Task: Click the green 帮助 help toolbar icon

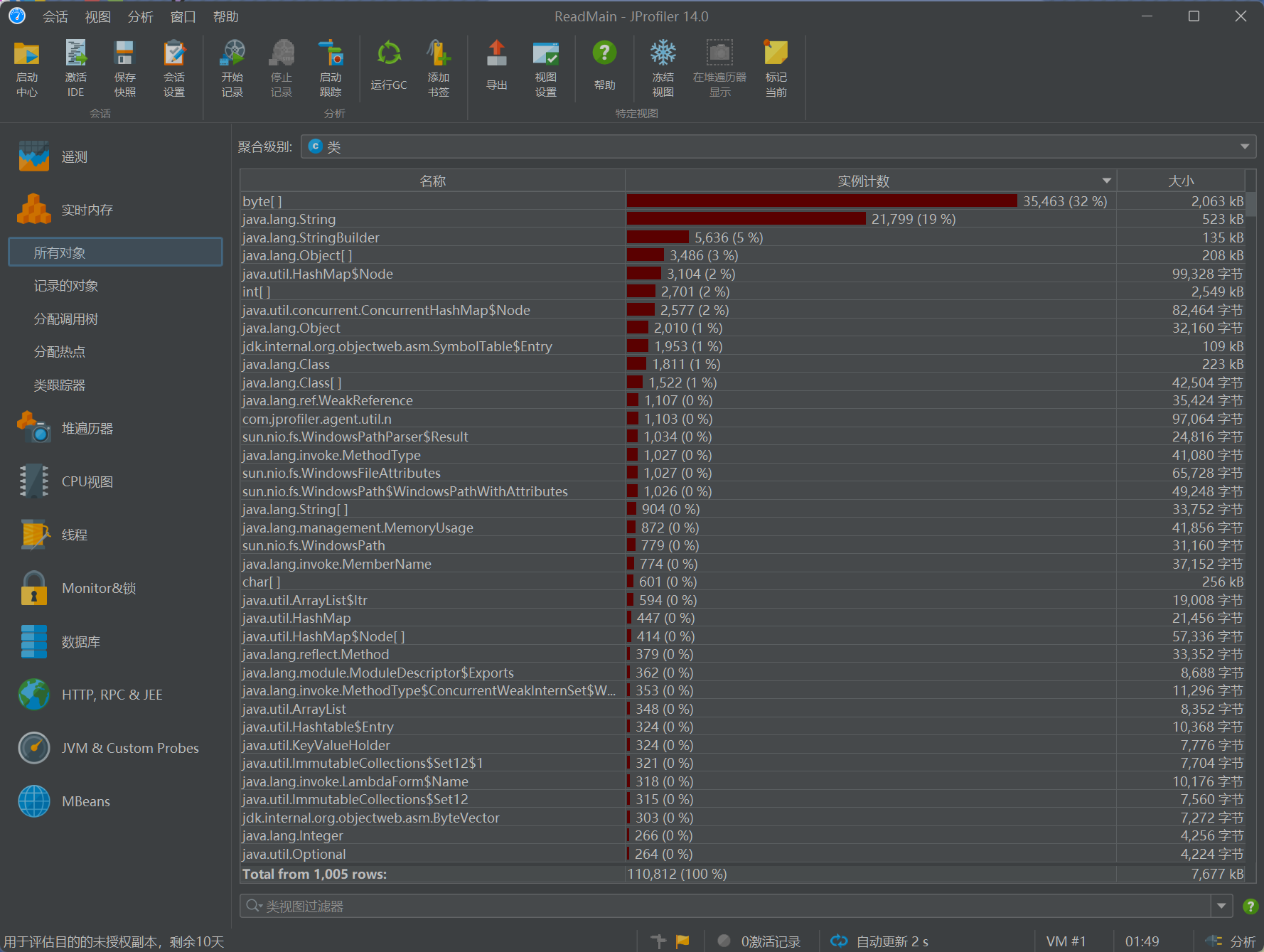Action: click(x=604, y=65)
